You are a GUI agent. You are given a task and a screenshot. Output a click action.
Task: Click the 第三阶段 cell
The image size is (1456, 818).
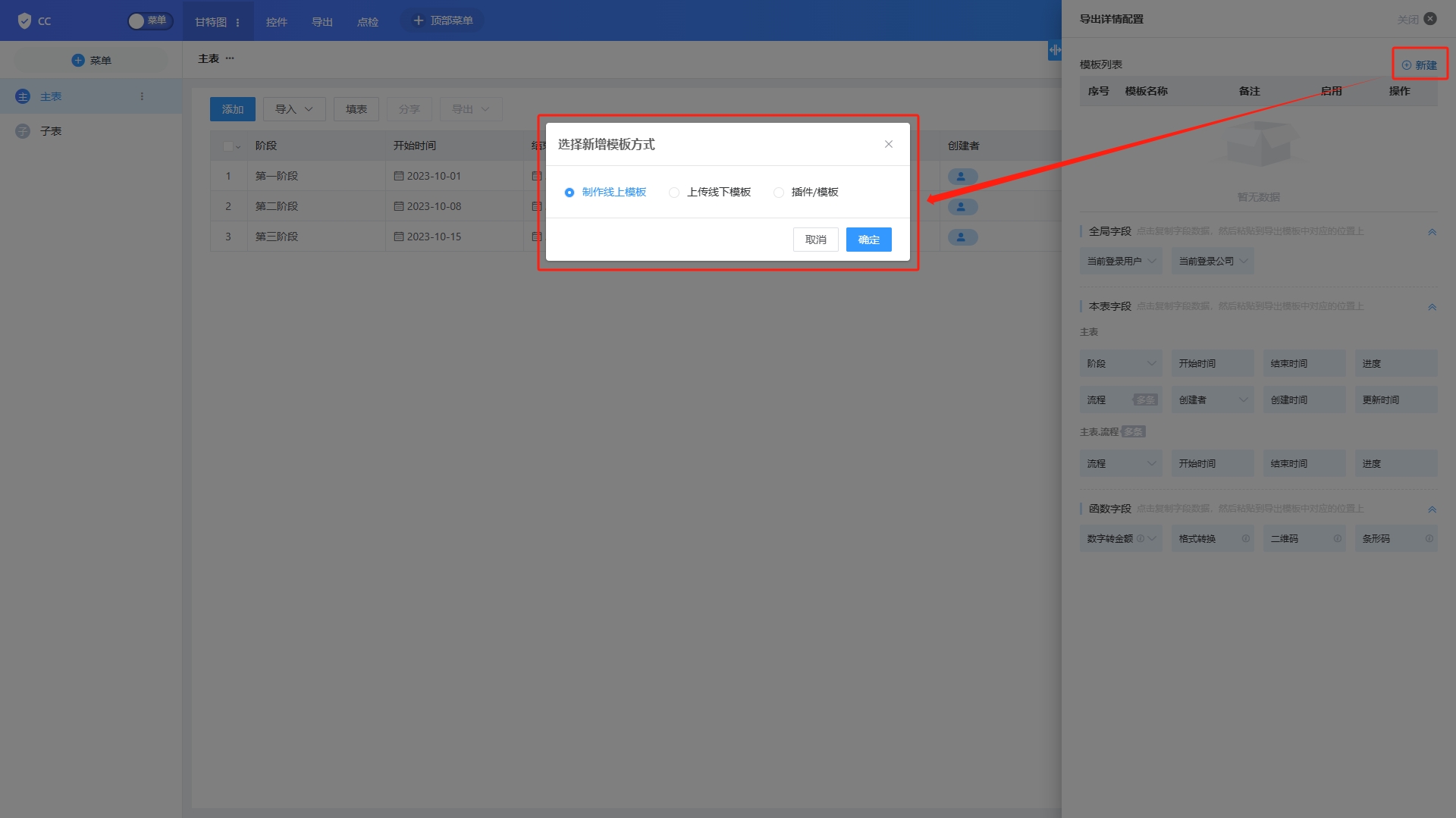pyautogui.click(x=316, y=237)
